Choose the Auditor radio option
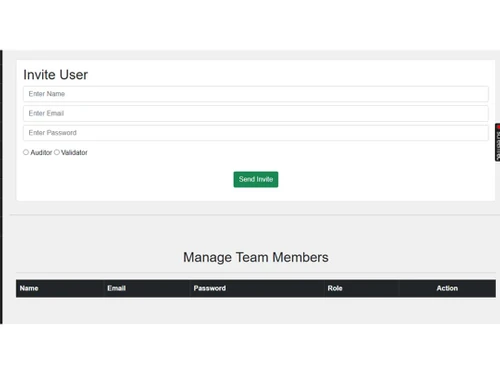This screenshot has height=375, width=500. [x=26, y=152]
